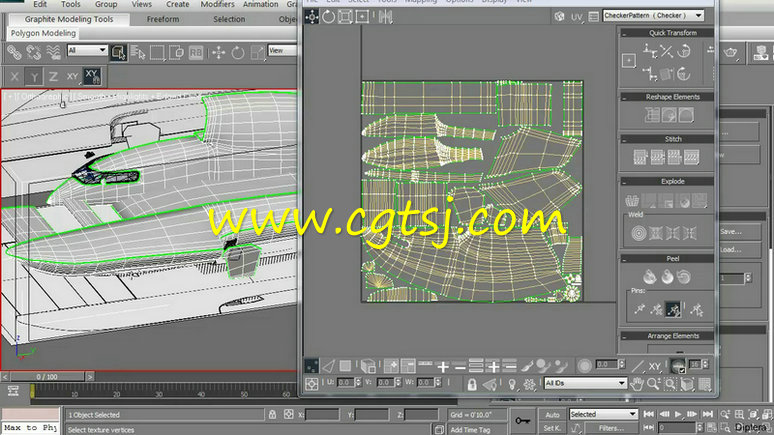The width and height of the screenshot is (774, 435).
Task: Open the View reference coordinate dropdown
Action: pyautogui.click(x=283, y=50)
